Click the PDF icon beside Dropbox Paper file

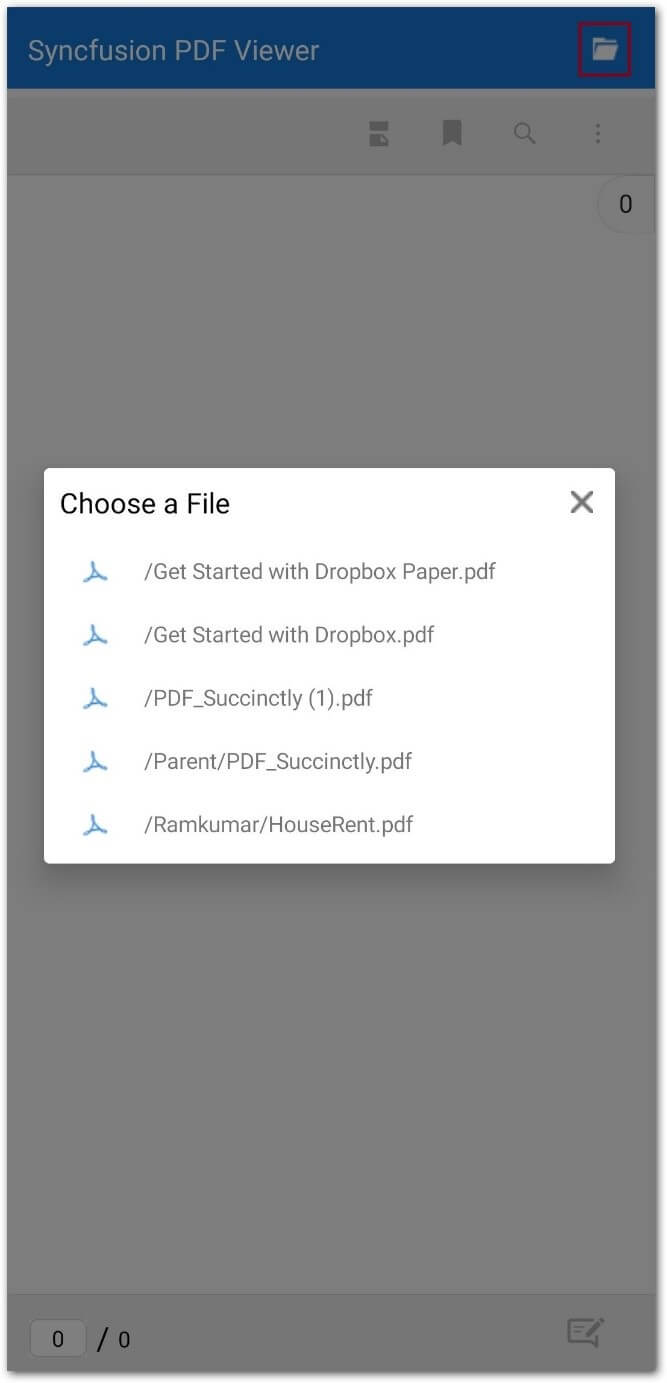point(95,571)
